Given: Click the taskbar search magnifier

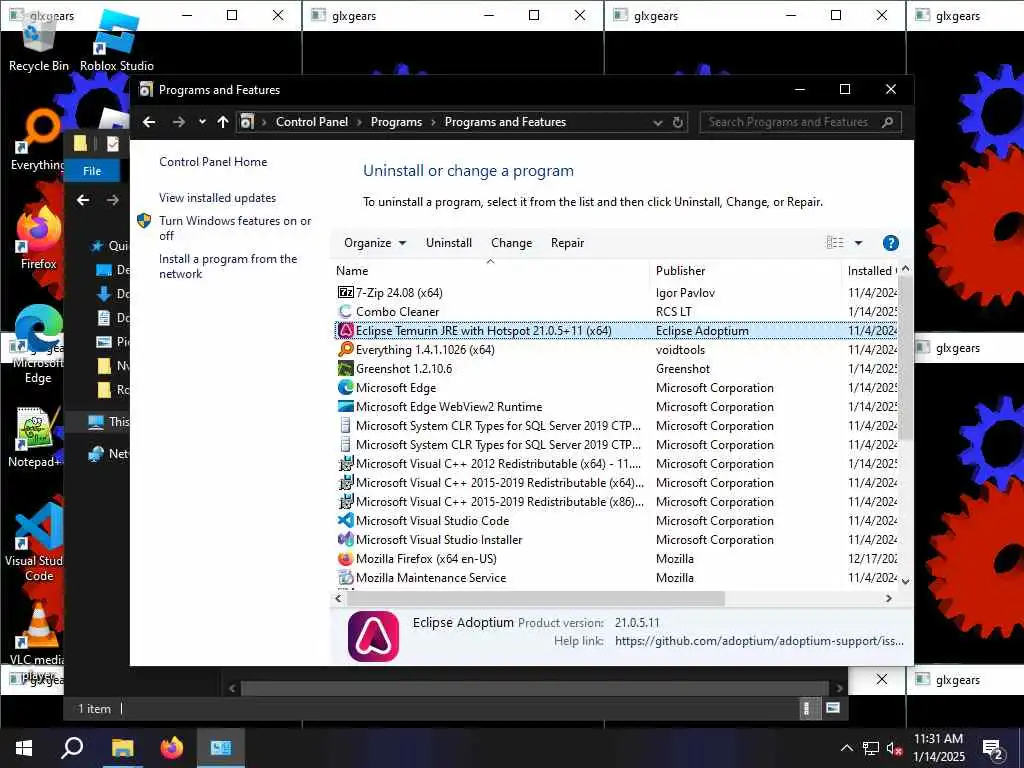Looking at the screenshot, I should (x=72, y=748).
